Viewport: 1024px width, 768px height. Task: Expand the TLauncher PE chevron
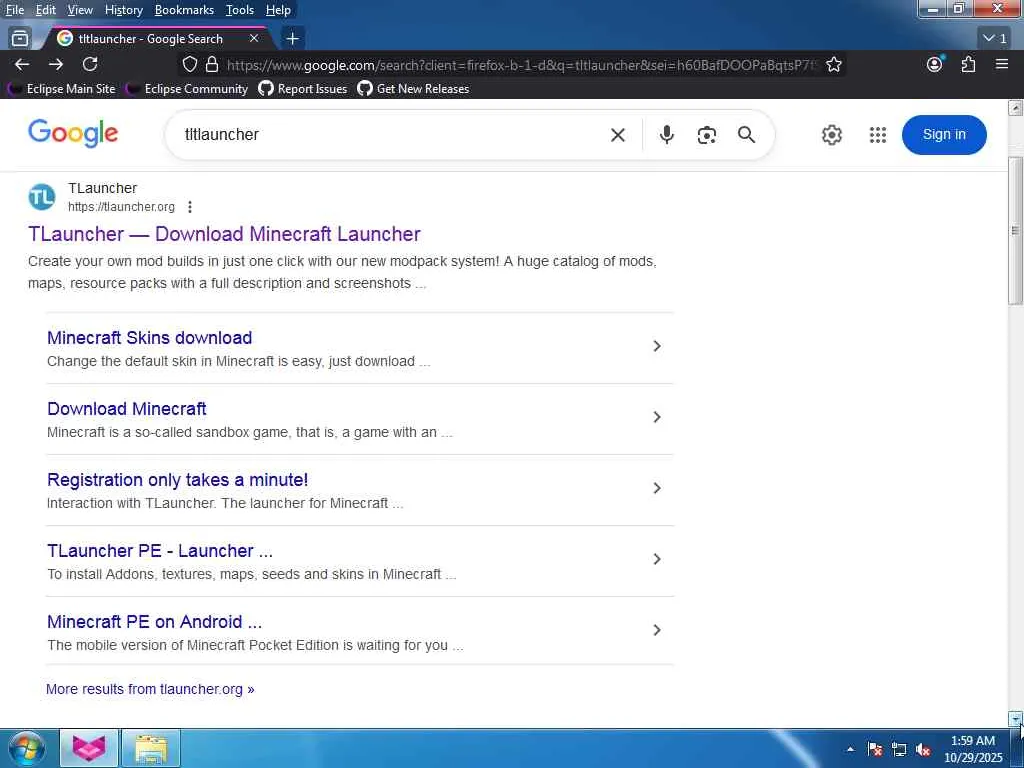tap(657, 559)
